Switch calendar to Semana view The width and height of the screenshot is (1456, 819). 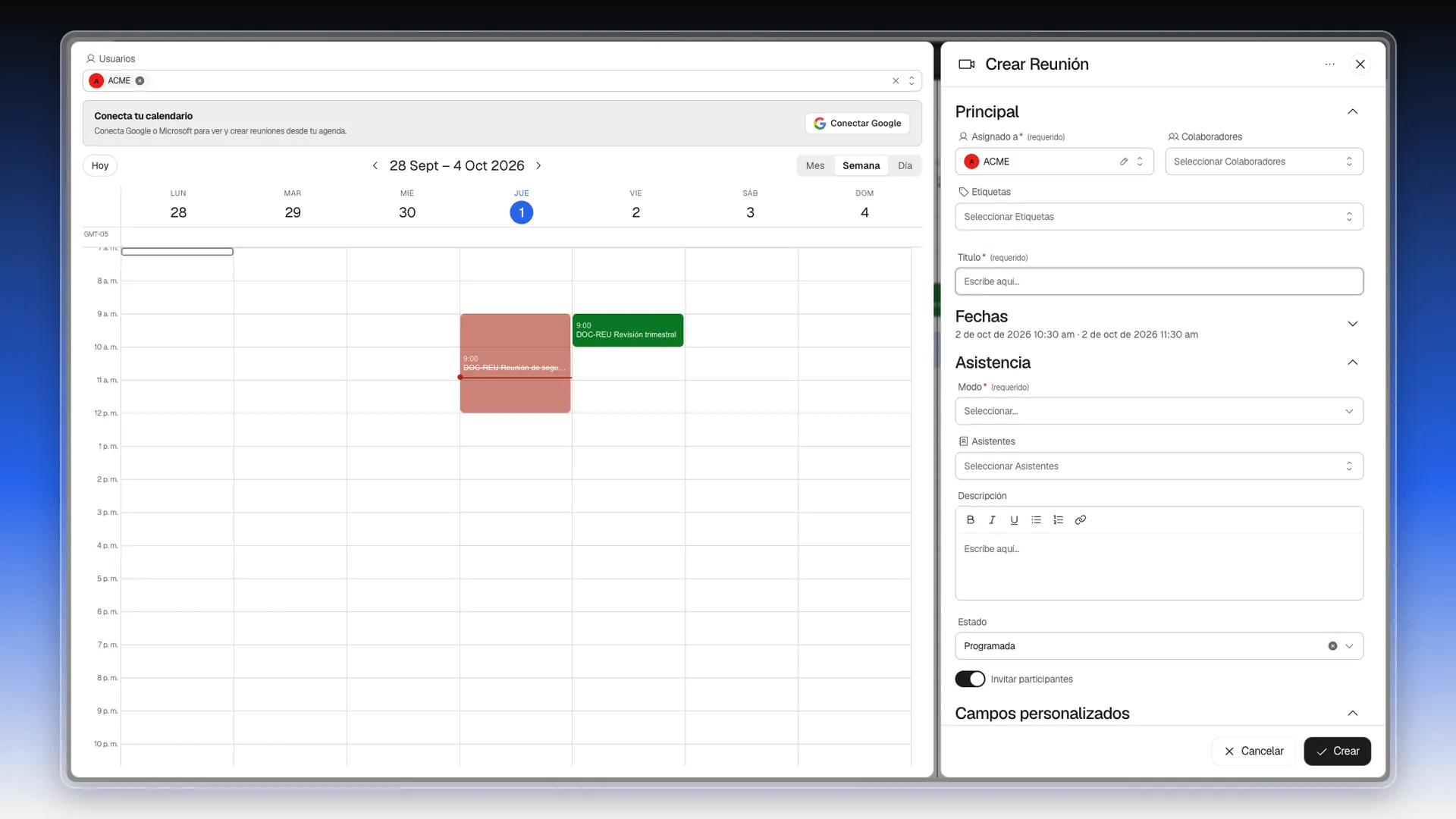861,165
